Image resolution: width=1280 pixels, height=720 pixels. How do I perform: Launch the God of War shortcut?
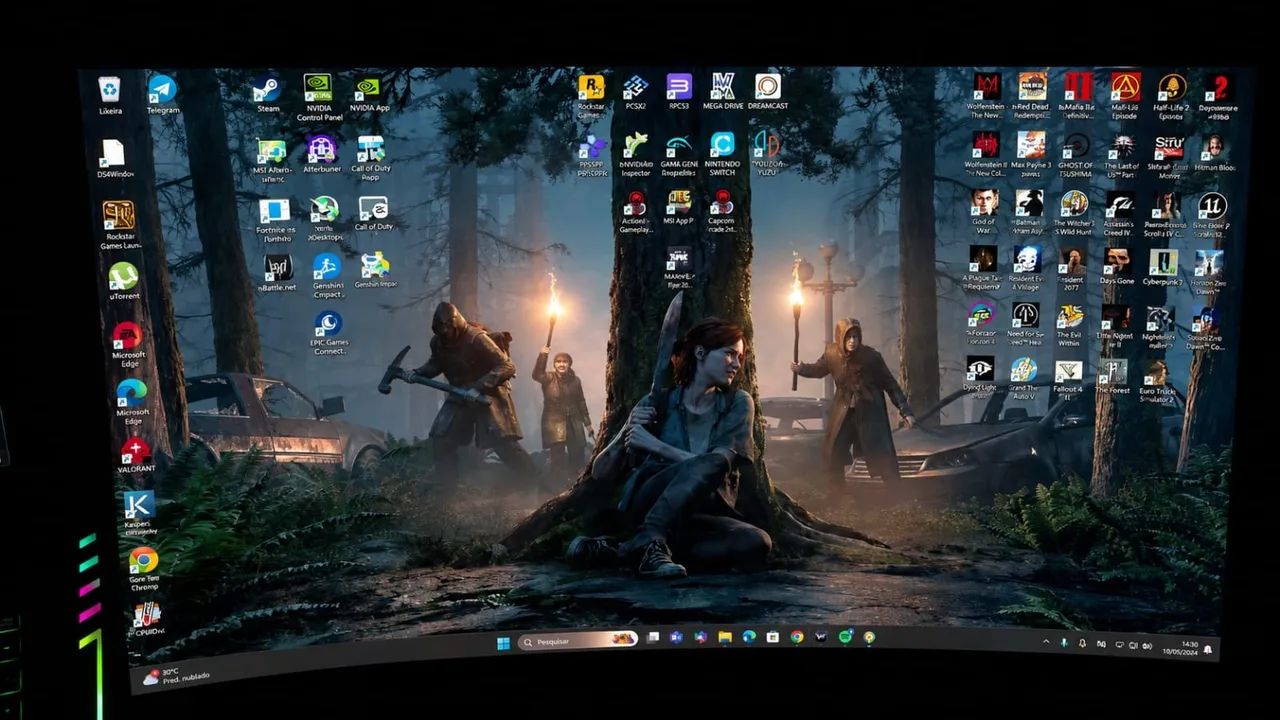pyautogui.click(x=984, y=211)
